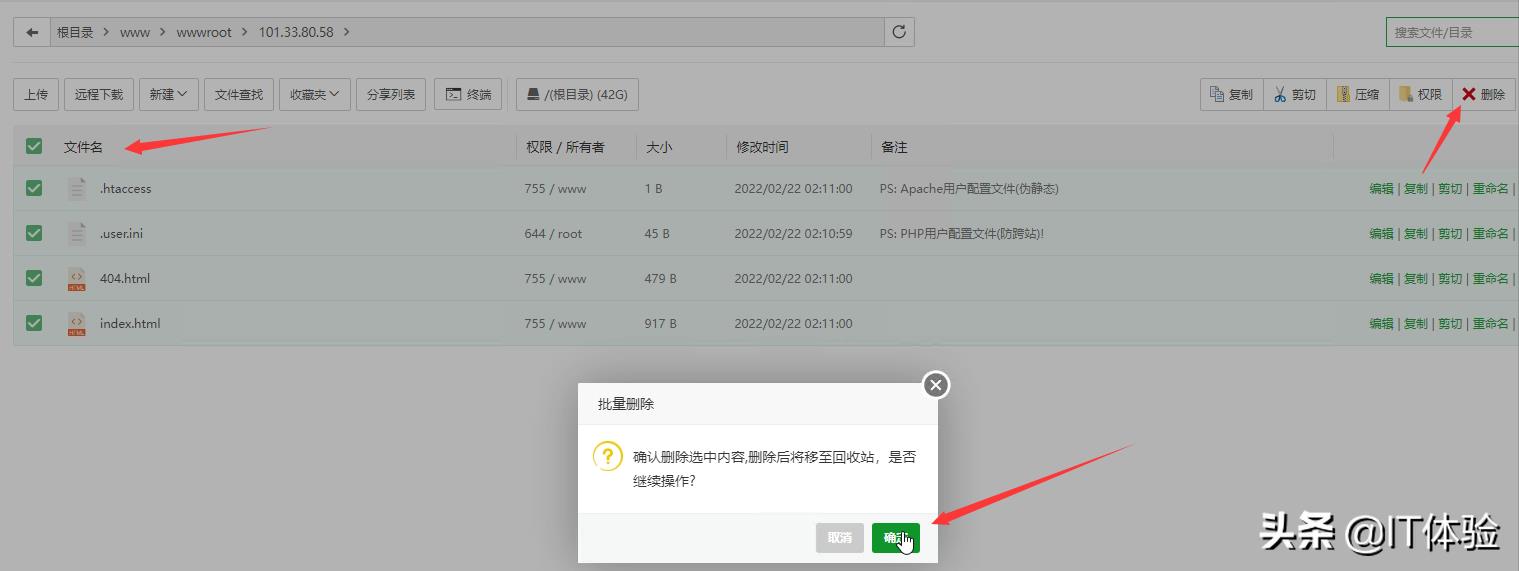
Task: Click Edit (编辑) in the .htaccess row
Action: (1381, 188)
